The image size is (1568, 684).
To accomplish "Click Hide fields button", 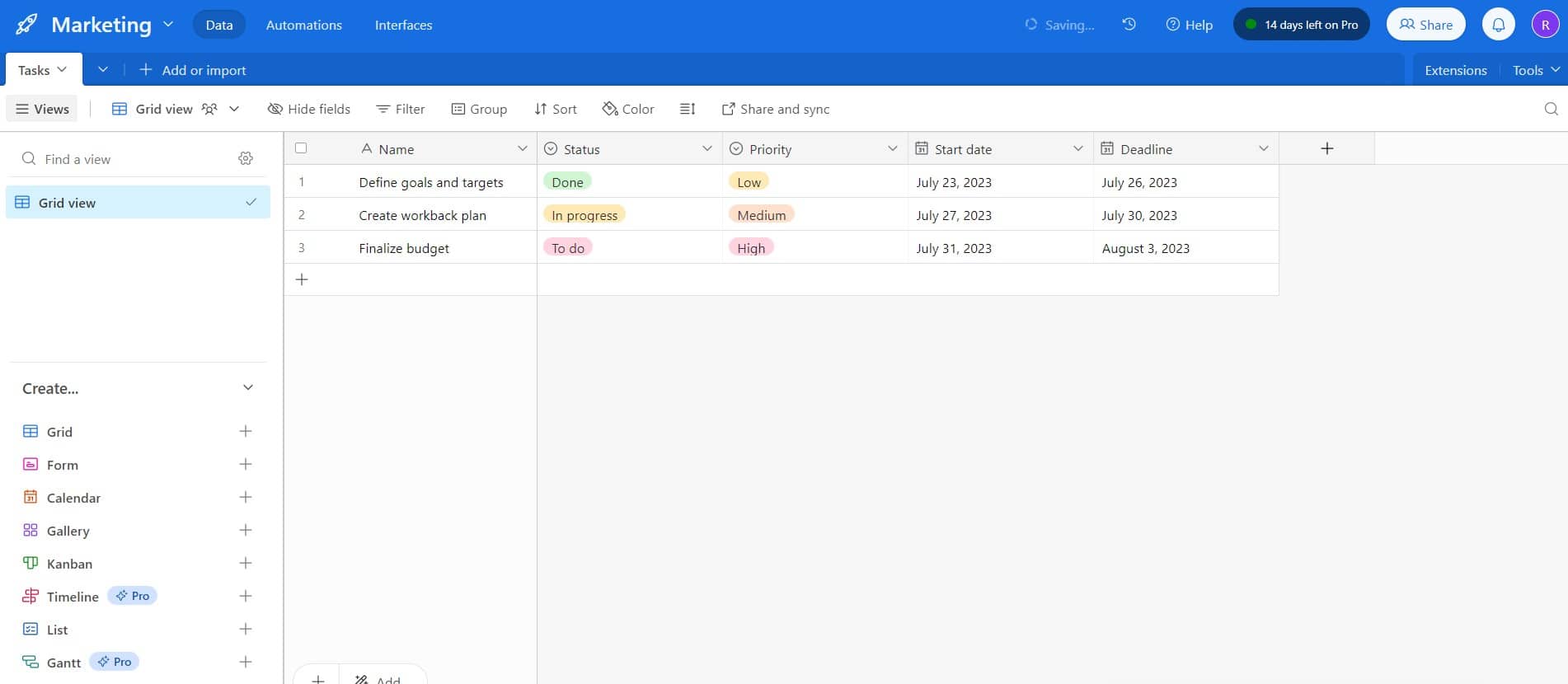I will point(309,109).
